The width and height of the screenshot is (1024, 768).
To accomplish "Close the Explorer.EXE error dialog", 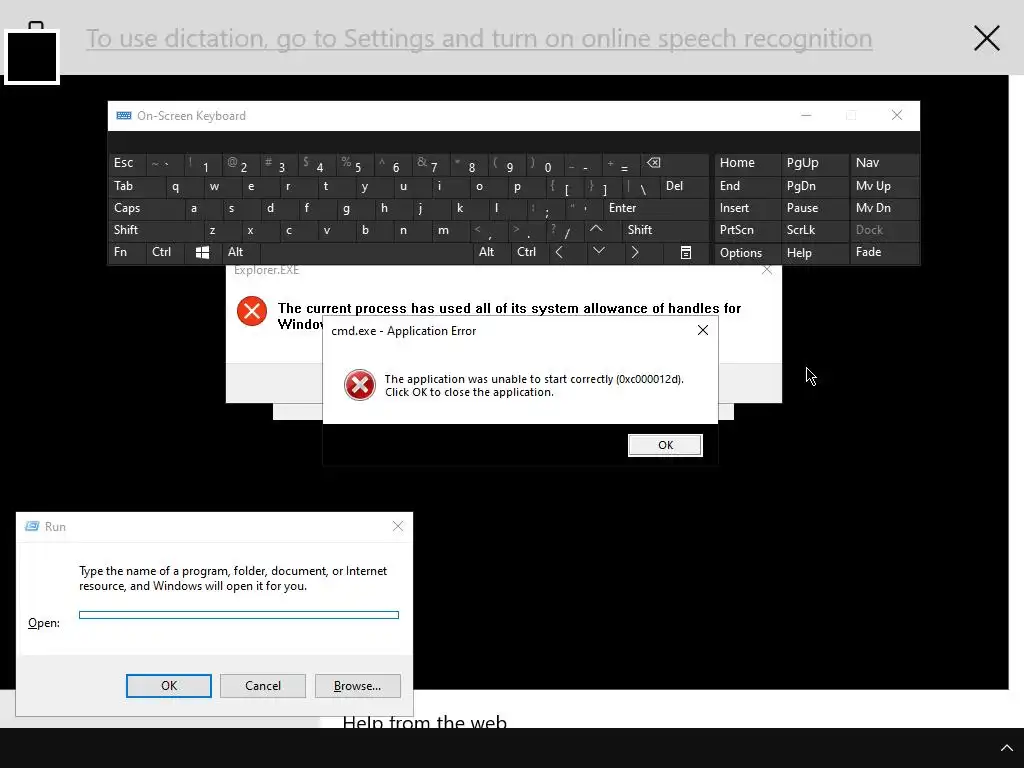I will click(x=767, y=270).
